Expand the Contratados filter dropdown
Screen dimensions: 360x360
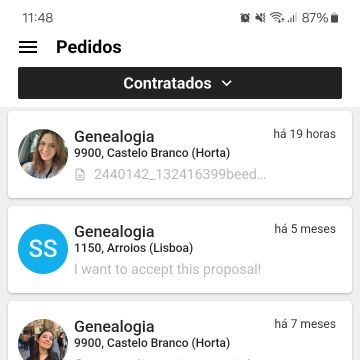(x=180, y=83)
